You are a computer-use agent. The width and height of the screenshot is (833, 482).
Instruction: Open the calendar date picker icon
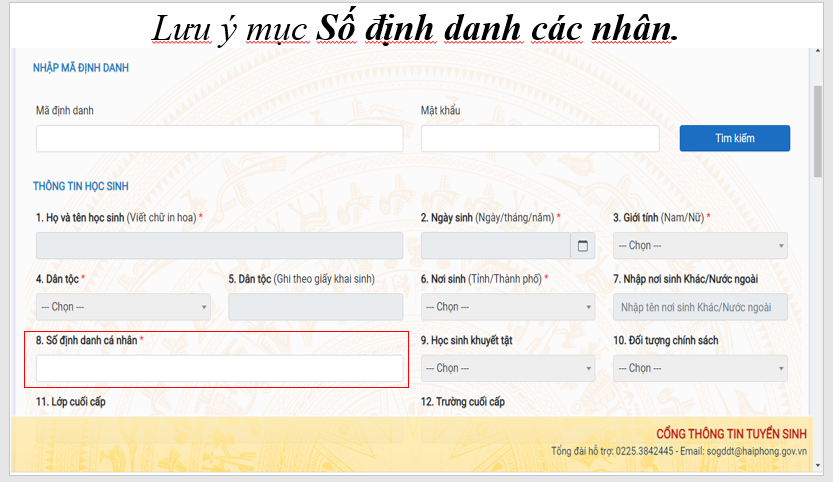pyautogui.click(x=583, y=246)
